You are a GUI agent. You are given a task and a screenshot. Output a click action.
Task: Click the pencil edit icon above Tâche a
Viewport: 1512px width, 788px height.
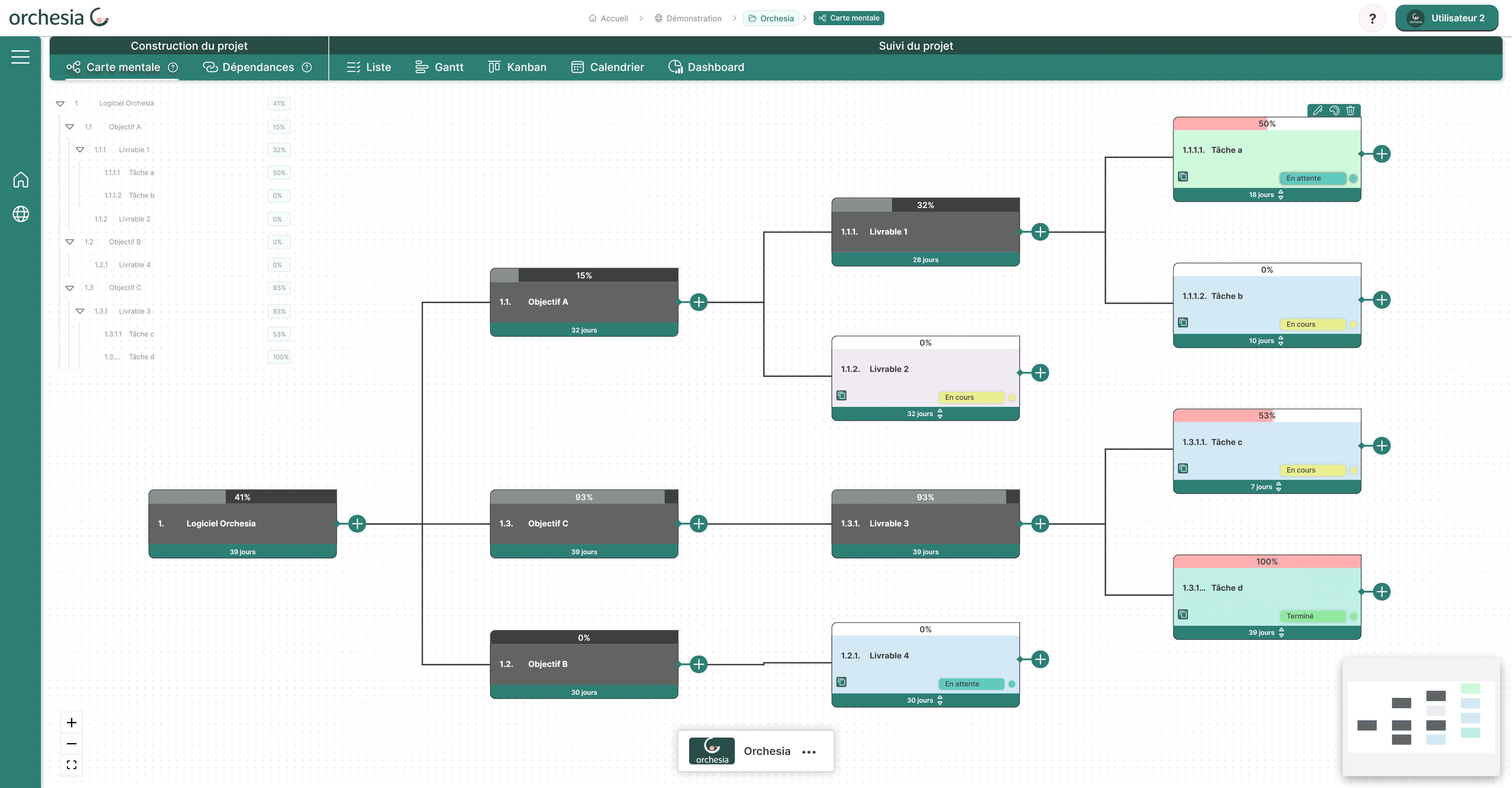1318,110
